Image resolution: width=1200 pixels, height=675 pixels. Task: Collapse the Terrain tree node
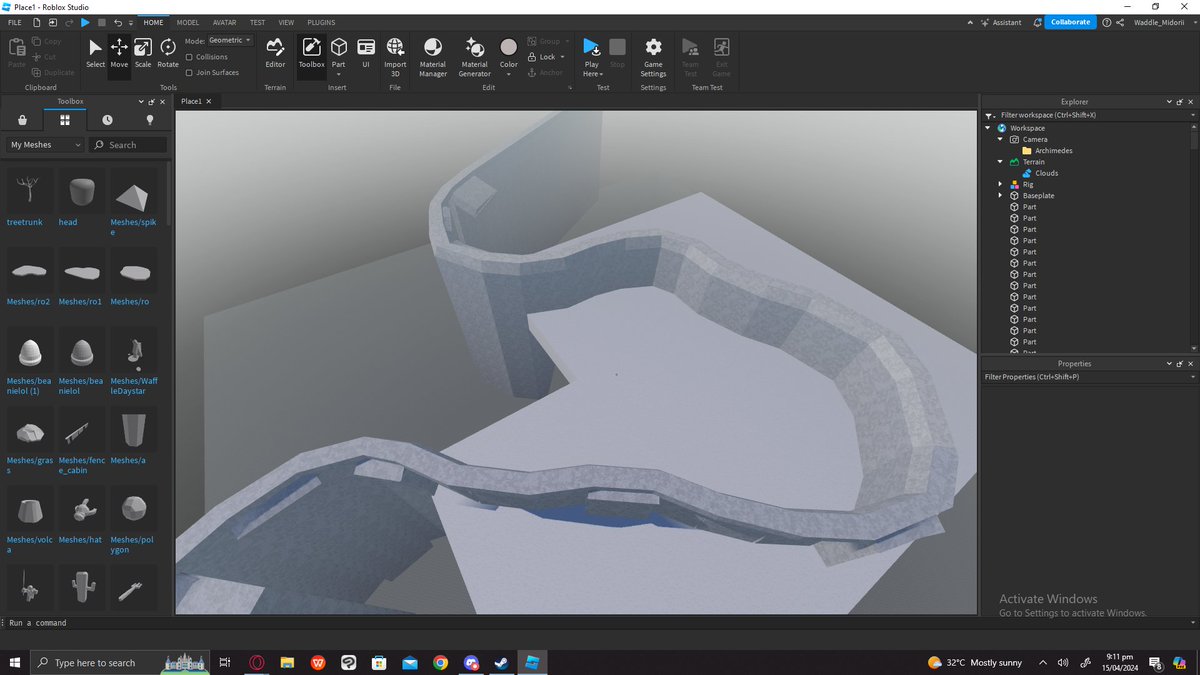pos(1001,162)
